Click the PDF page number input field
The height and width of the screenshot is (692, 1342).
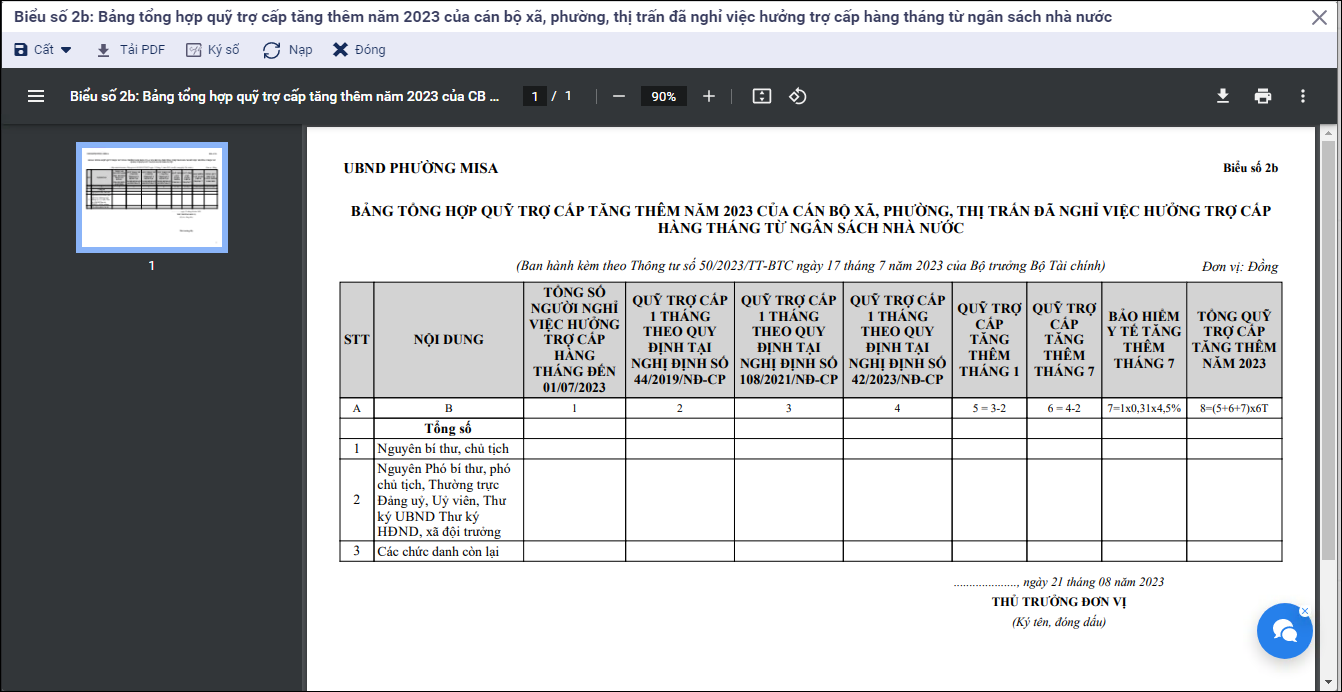pyautogui.click(x=535, y=96)
